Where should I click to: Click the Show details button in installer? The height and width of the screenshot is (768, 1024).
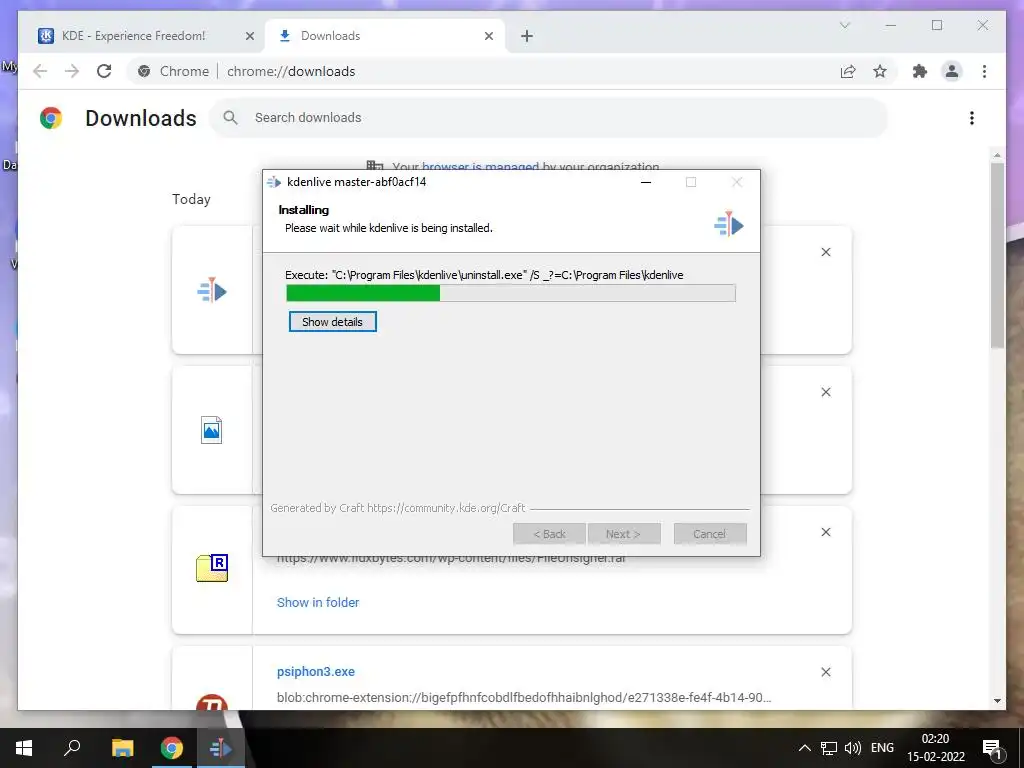pyautogui.click(x=332, y=321)
